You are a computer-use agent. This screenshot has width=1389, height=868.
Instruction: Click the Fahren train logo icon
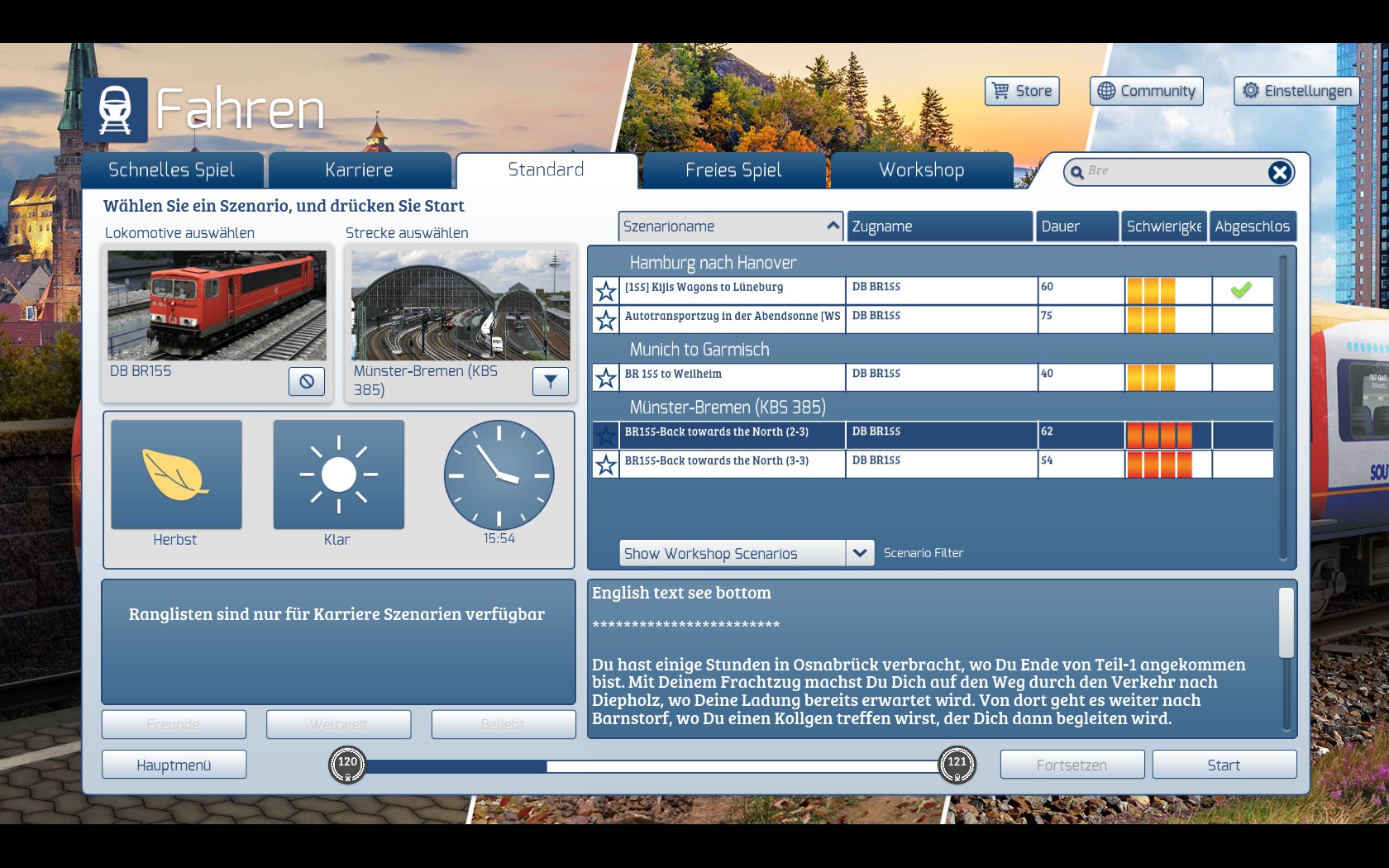point(115,110)
